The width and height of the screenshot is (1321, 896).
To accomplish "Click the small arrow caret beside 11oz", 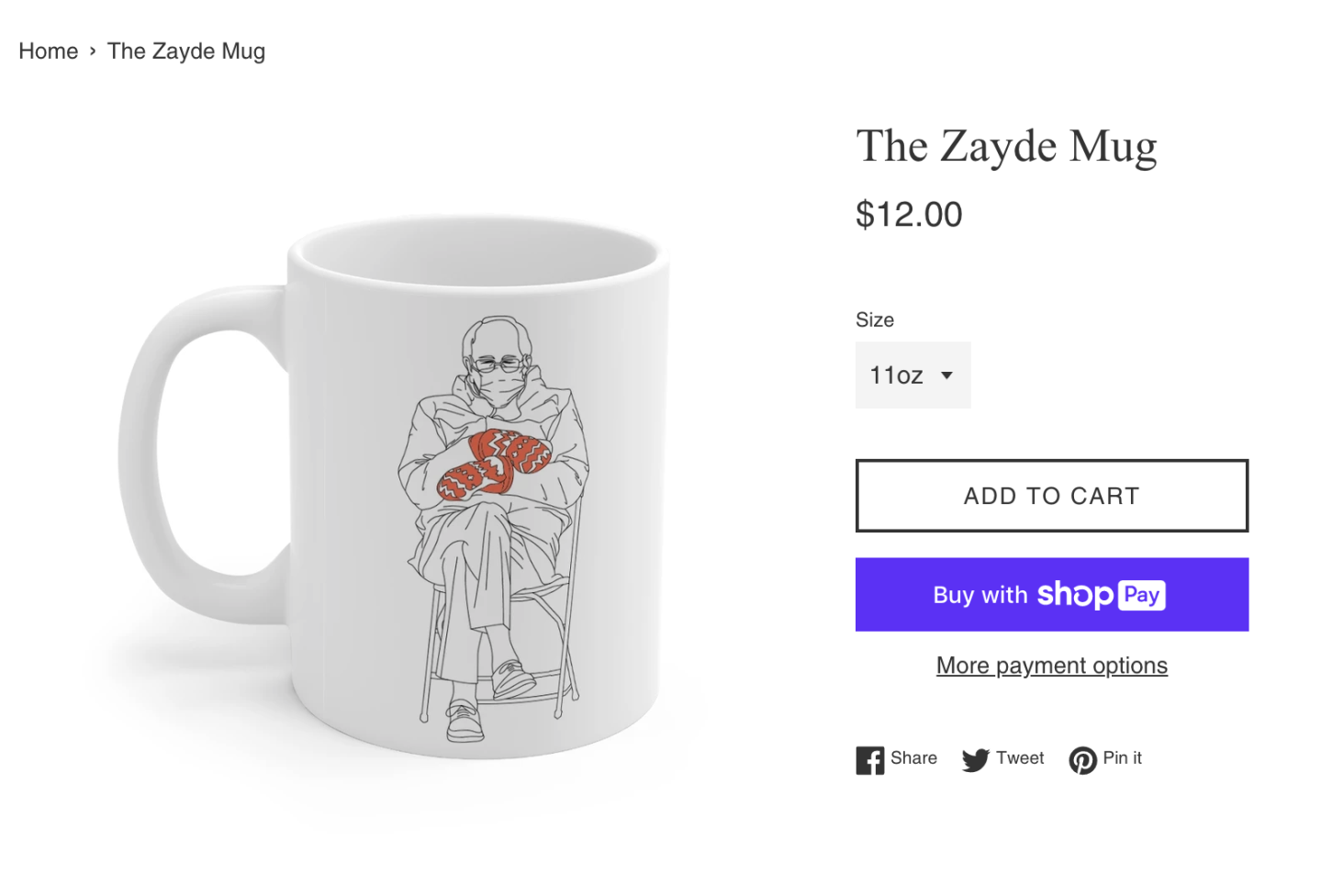I will point(946,375).
